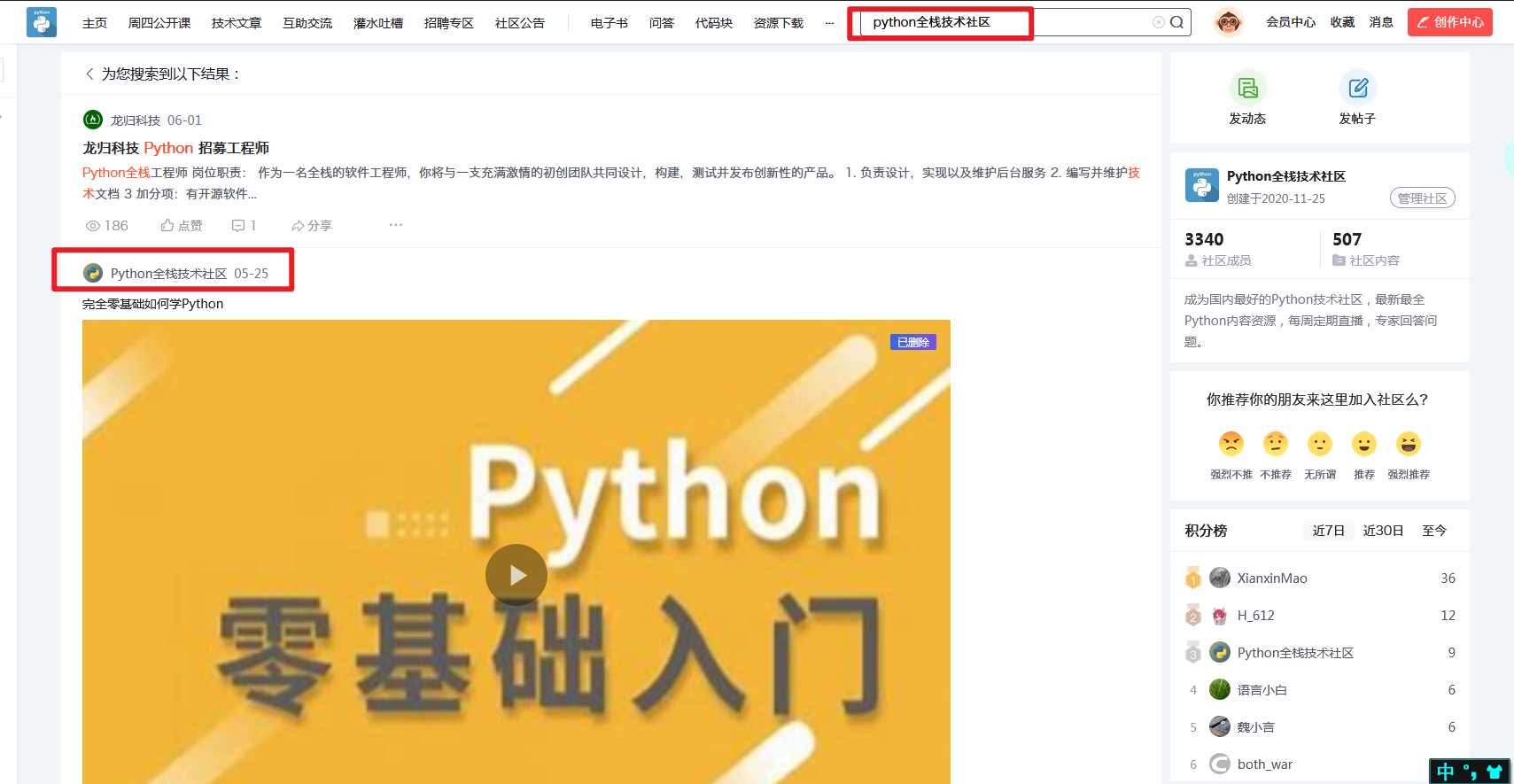Open 互助交流 navigation item
The image size is (1514, 784).
coord(307,23)
